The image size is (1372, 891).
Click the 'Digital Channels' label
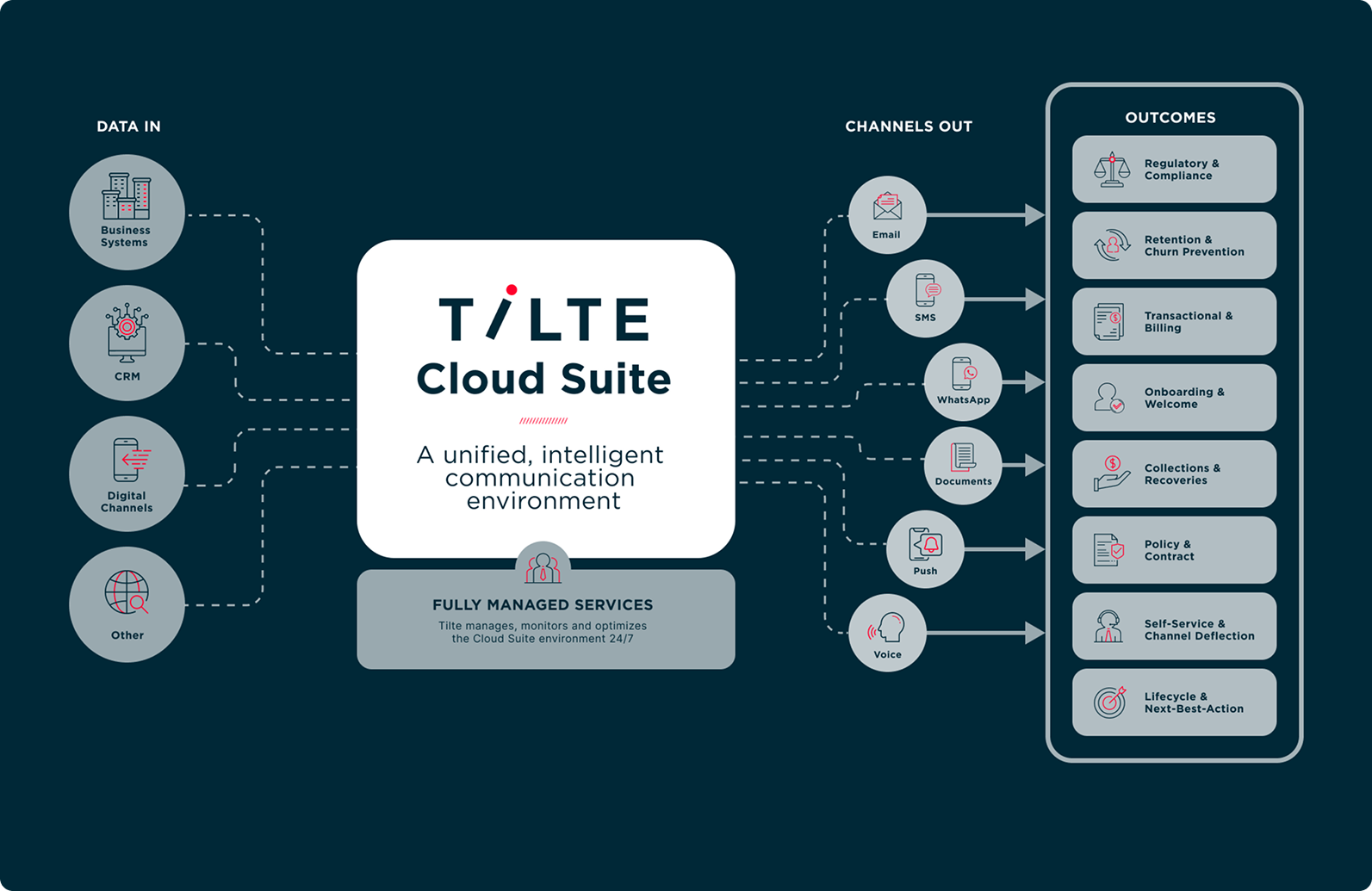click(x=127, y=502)
